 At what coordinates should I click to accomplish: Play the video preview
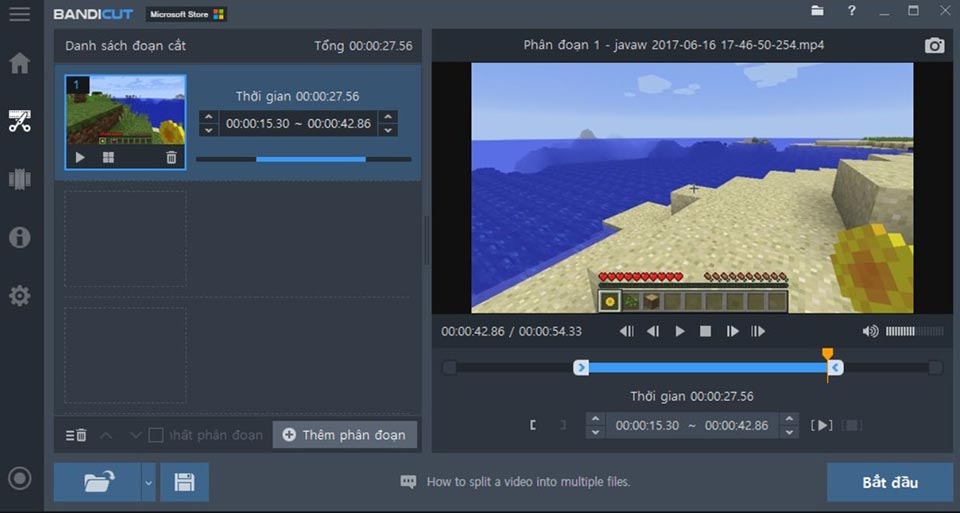point(680,331)
